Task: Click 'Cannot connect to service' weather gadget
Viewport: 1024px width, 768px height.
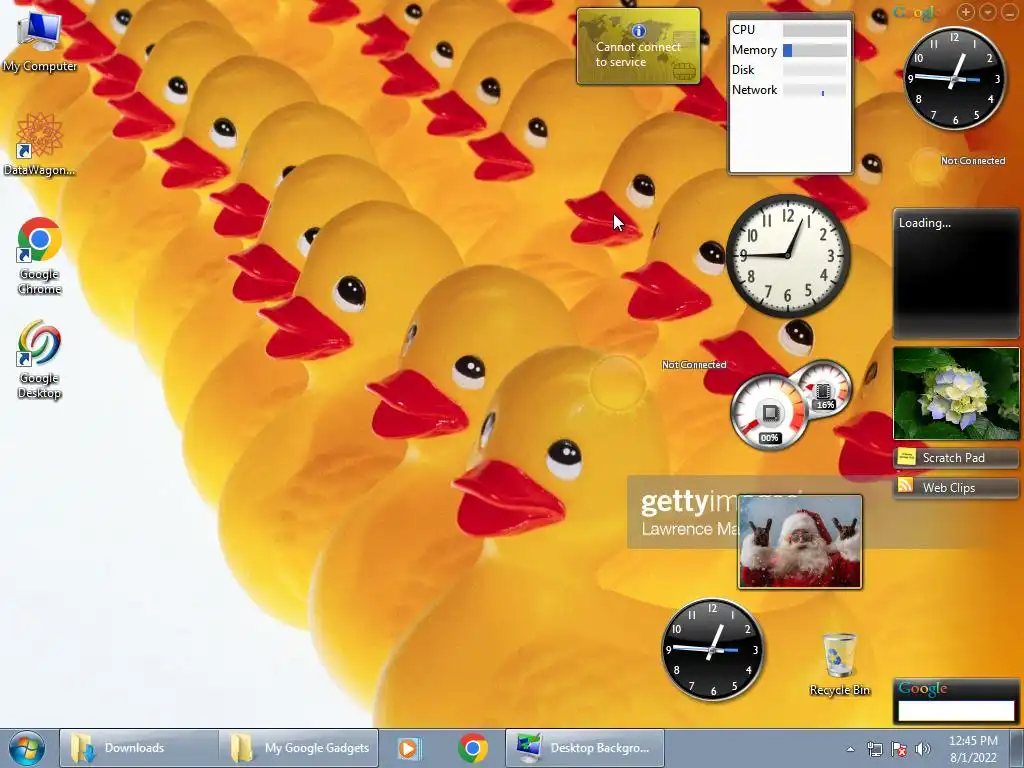Action: (638, 46)
